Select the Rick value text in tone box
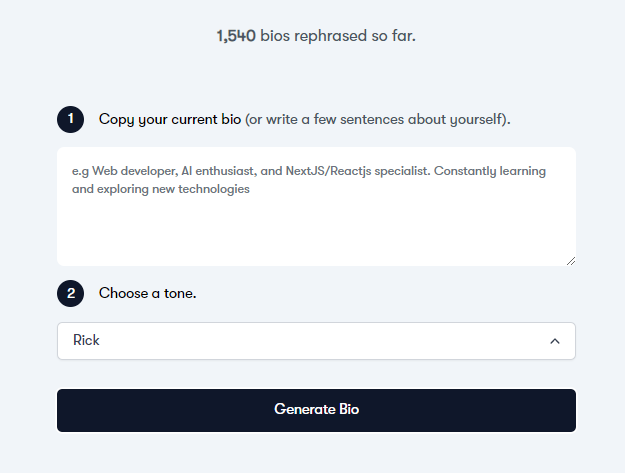Image resolution: width=625 pixels, height=473 pixels. pos(86,340)
